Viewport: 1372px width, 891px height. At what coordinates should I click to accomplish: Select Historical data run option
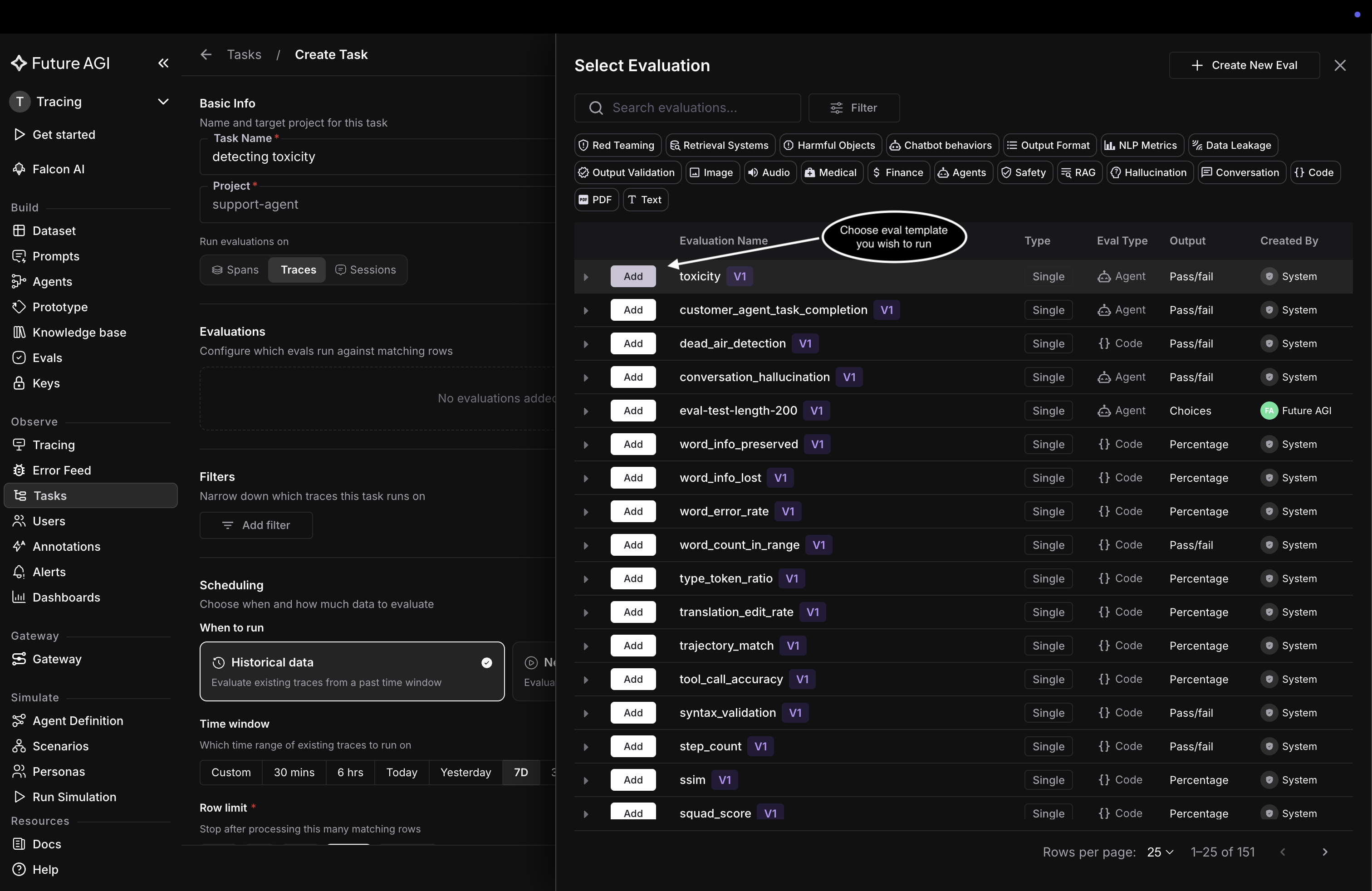tap(352, 671)
